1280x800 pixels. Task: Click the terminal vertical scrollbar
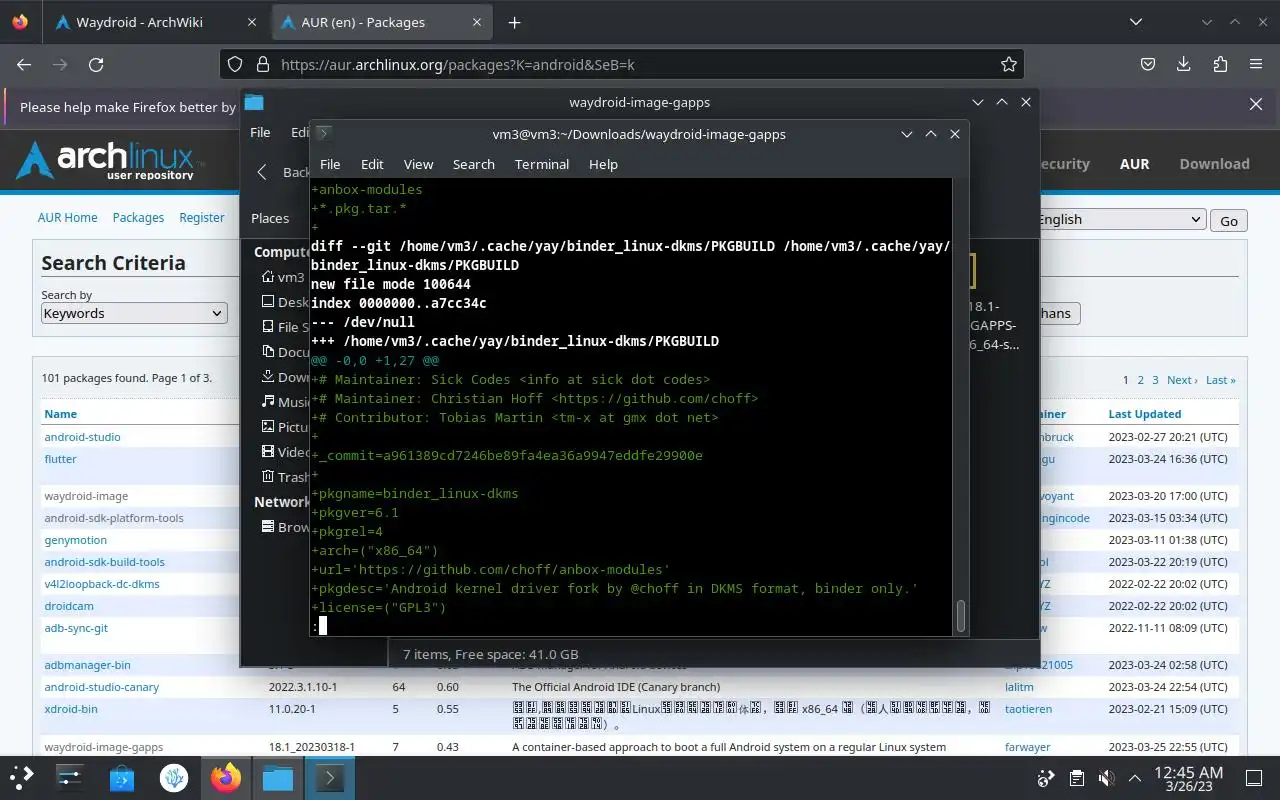click(x=961, y=617)
